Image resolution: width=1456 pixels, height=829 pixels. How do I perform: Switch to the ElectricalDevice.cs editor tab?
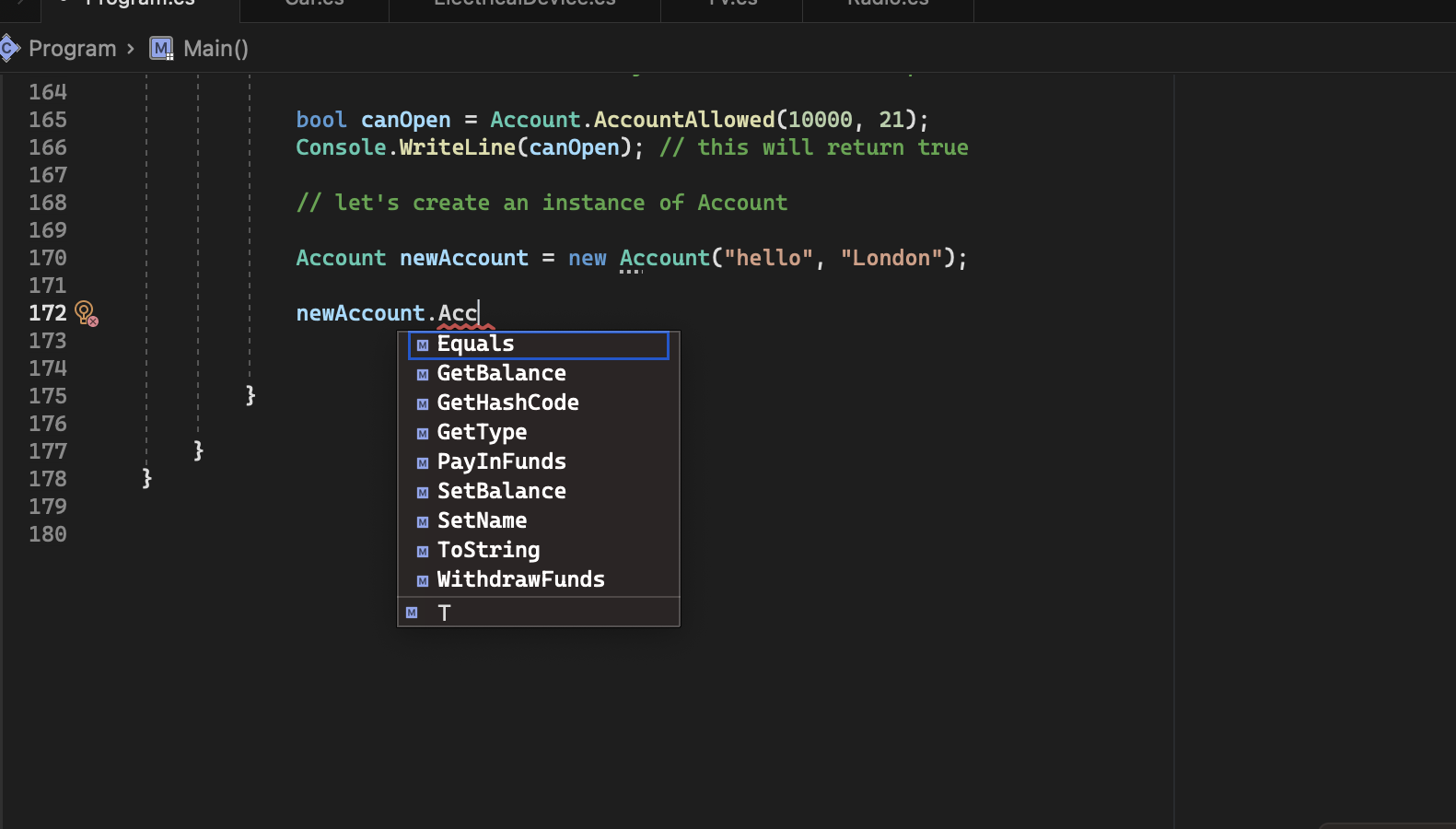point(525,6)
